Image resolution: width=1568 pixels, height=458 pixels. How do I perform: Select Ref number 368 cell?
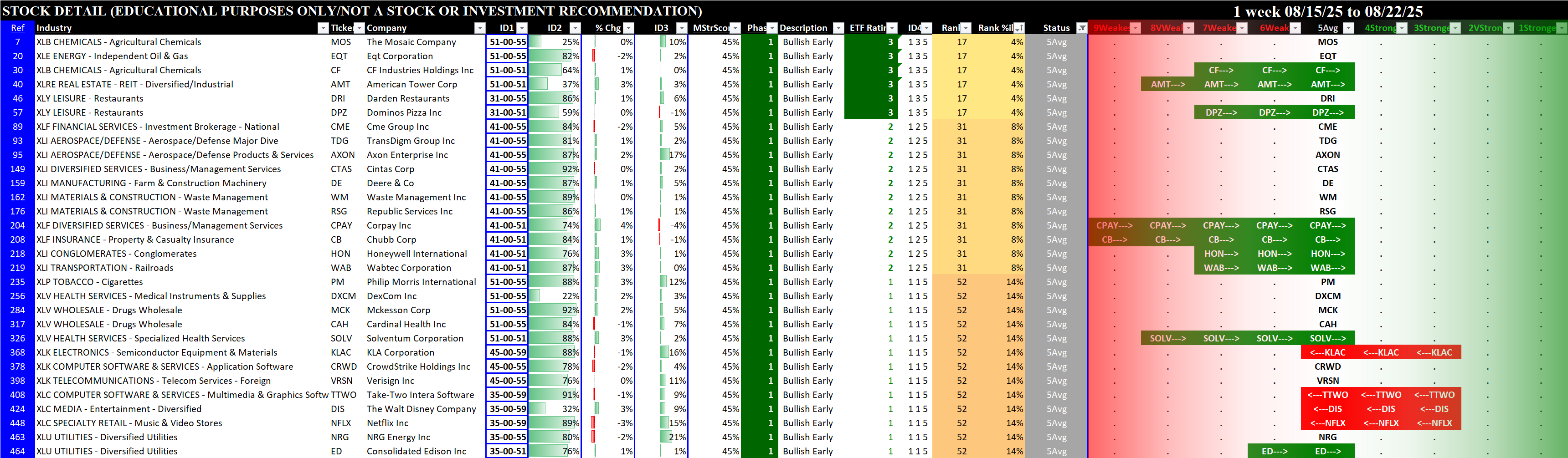[18, 353]
